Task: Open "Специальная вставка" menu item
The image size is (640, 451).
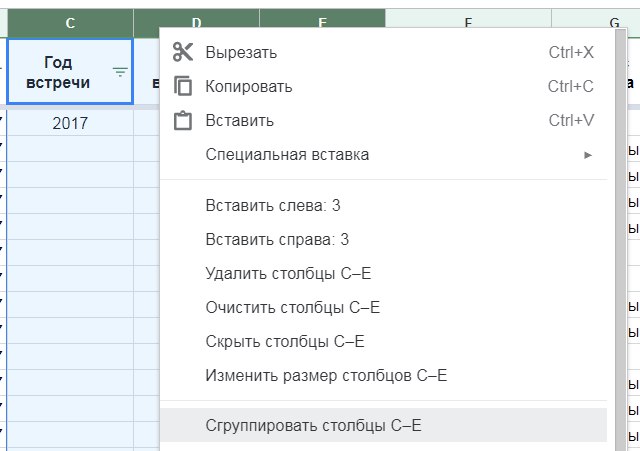Action: (287, 154)
